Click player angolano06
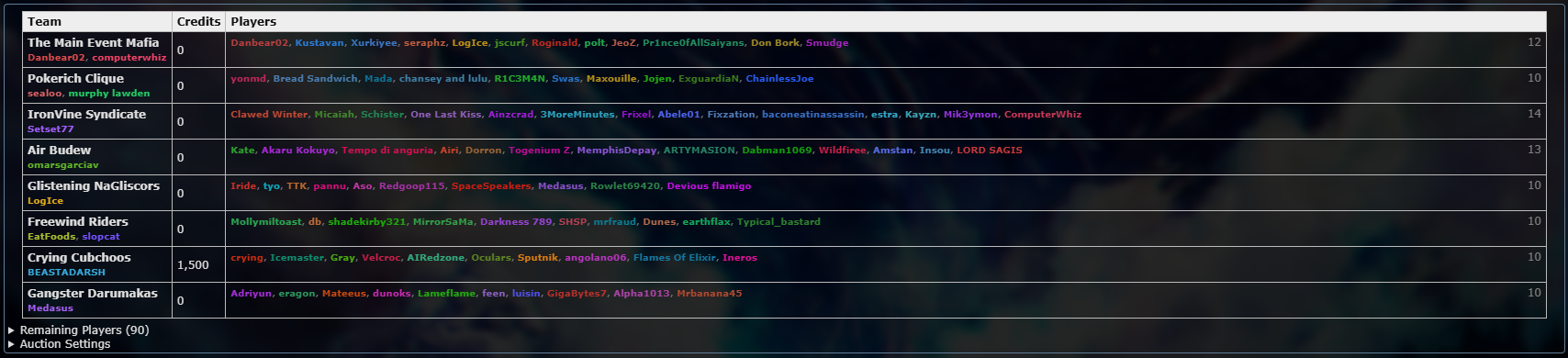The image size is (1568, 358). (x=596, y=258)
